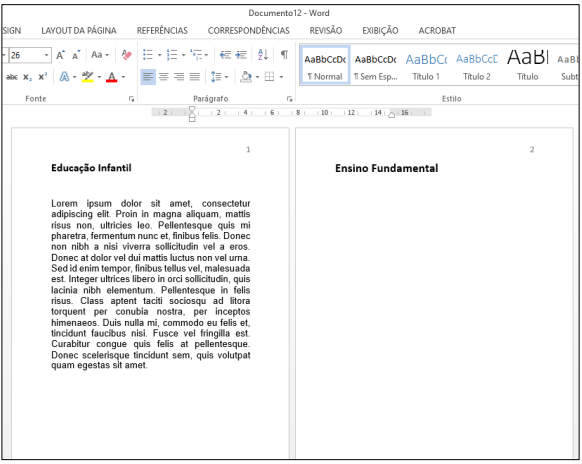
Task: Open borders dropdown arrow
Action: (281, 77)
